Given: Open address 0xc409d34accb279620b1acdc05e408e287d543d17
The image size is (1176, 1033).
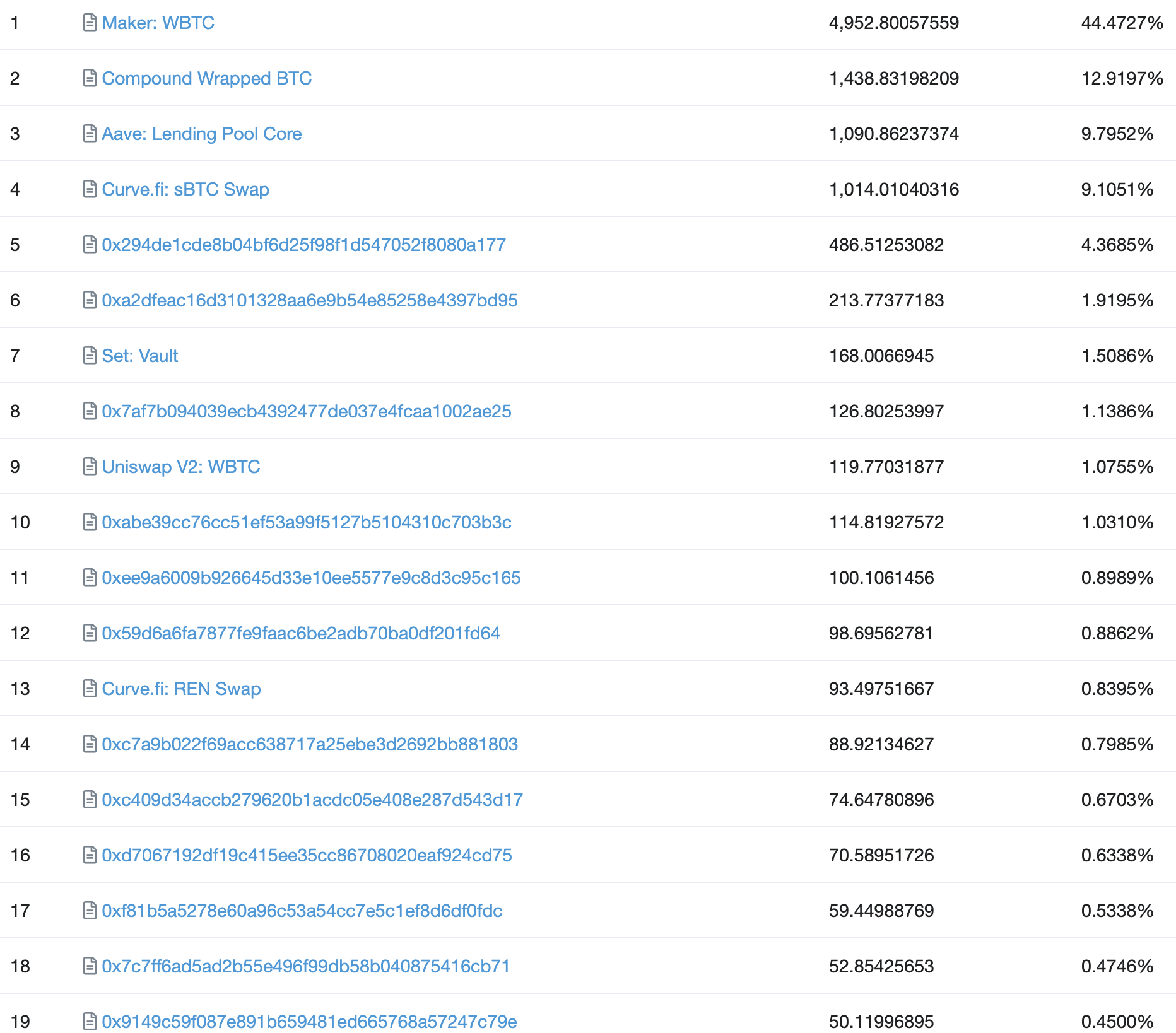Looking at the screenshot, I should coord(312,800).
